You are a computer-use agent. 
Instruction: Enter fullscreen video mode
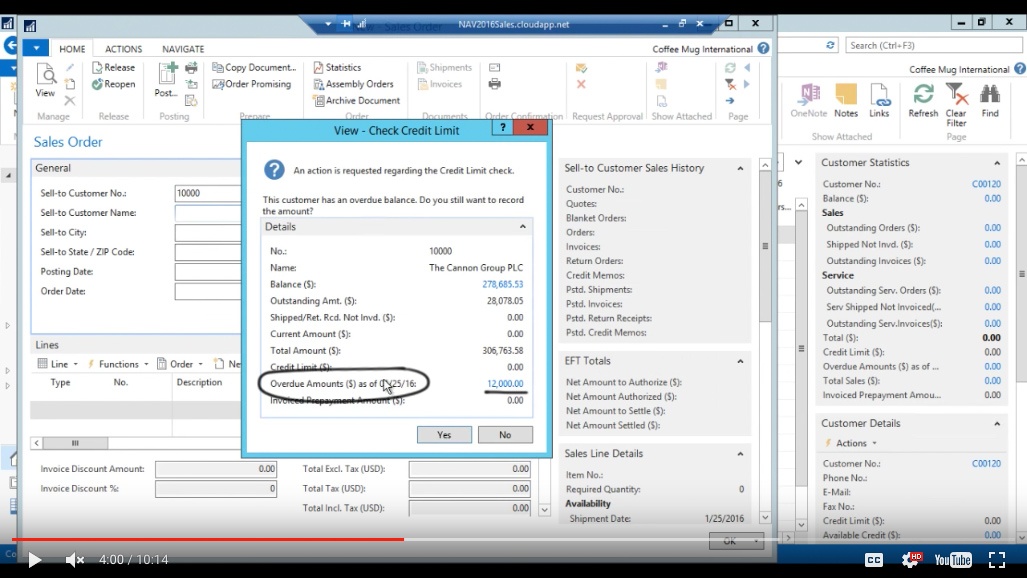pyautogui.click(x=997, y=560)
